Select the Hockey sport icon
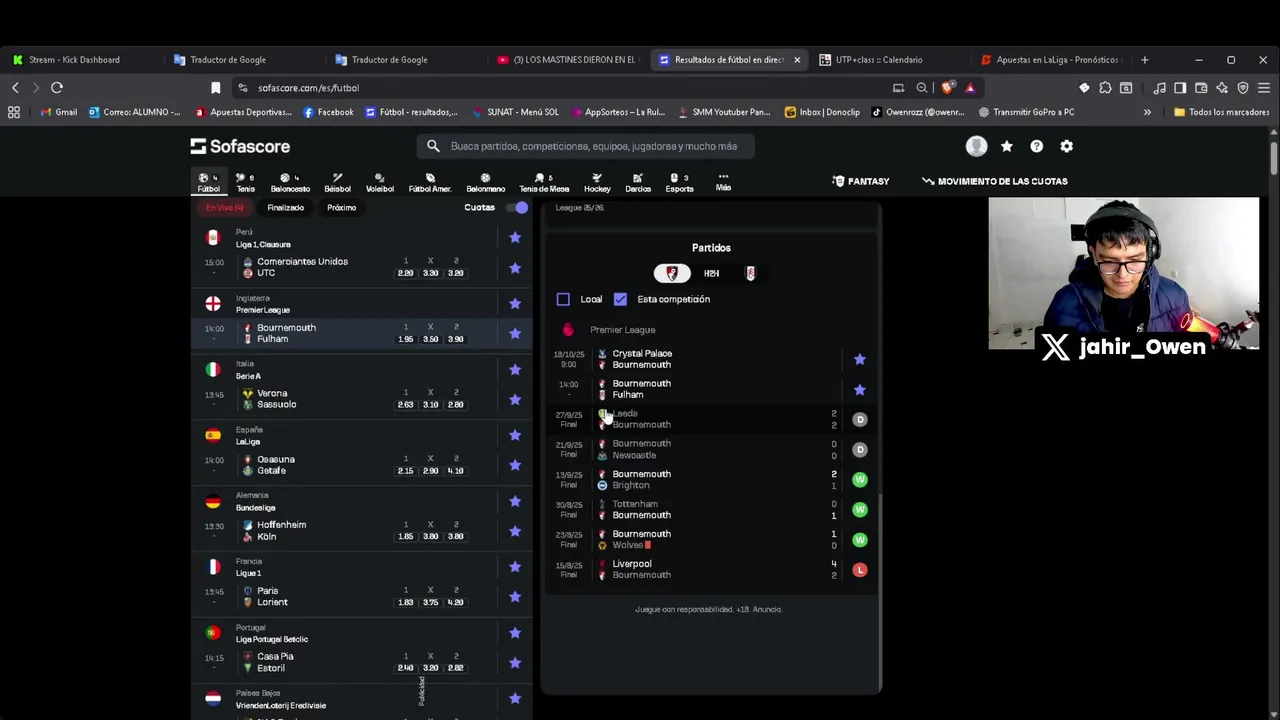 pyautogui.click(x=597, y=182)
